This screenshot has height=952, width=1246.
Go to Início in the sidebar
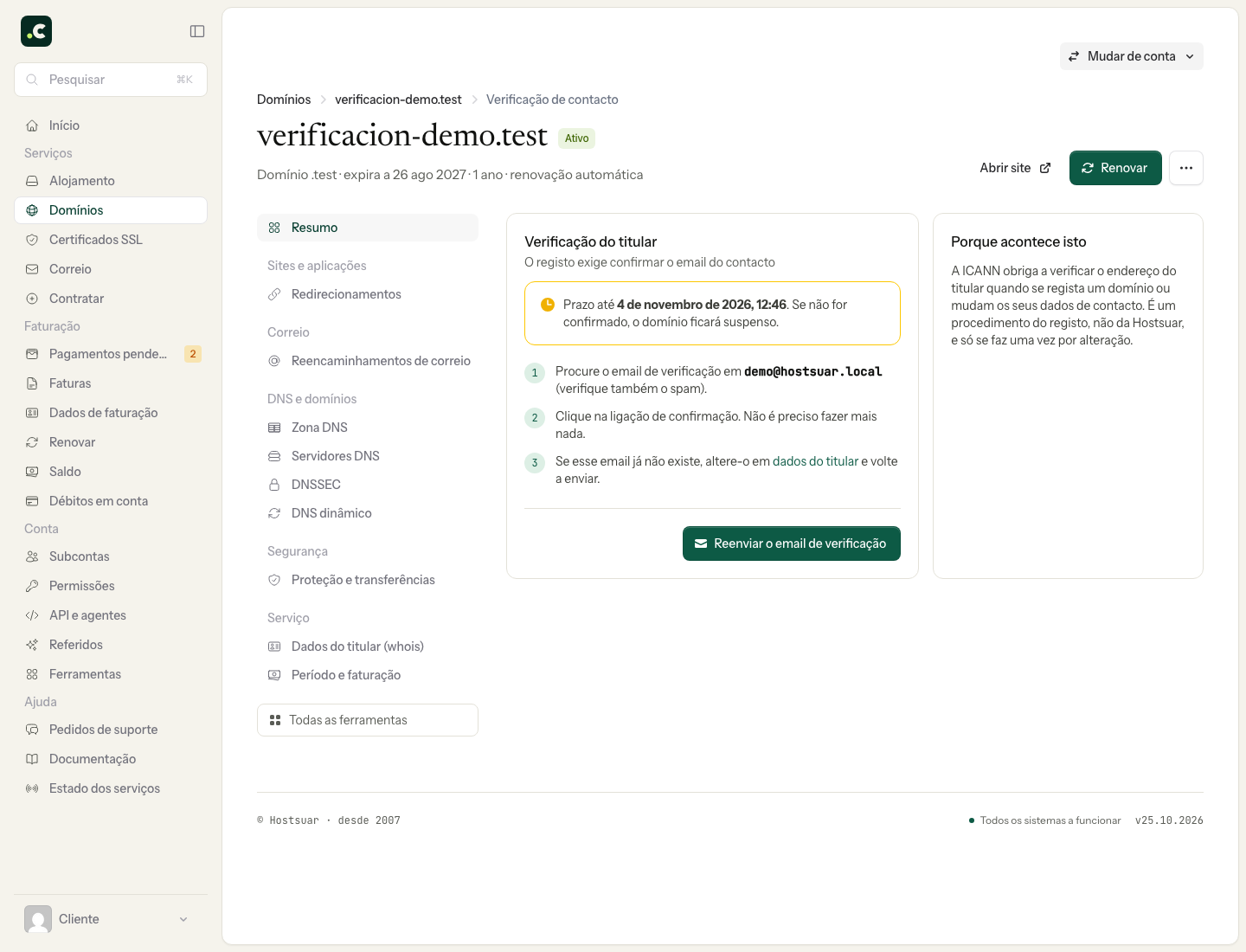111,125
